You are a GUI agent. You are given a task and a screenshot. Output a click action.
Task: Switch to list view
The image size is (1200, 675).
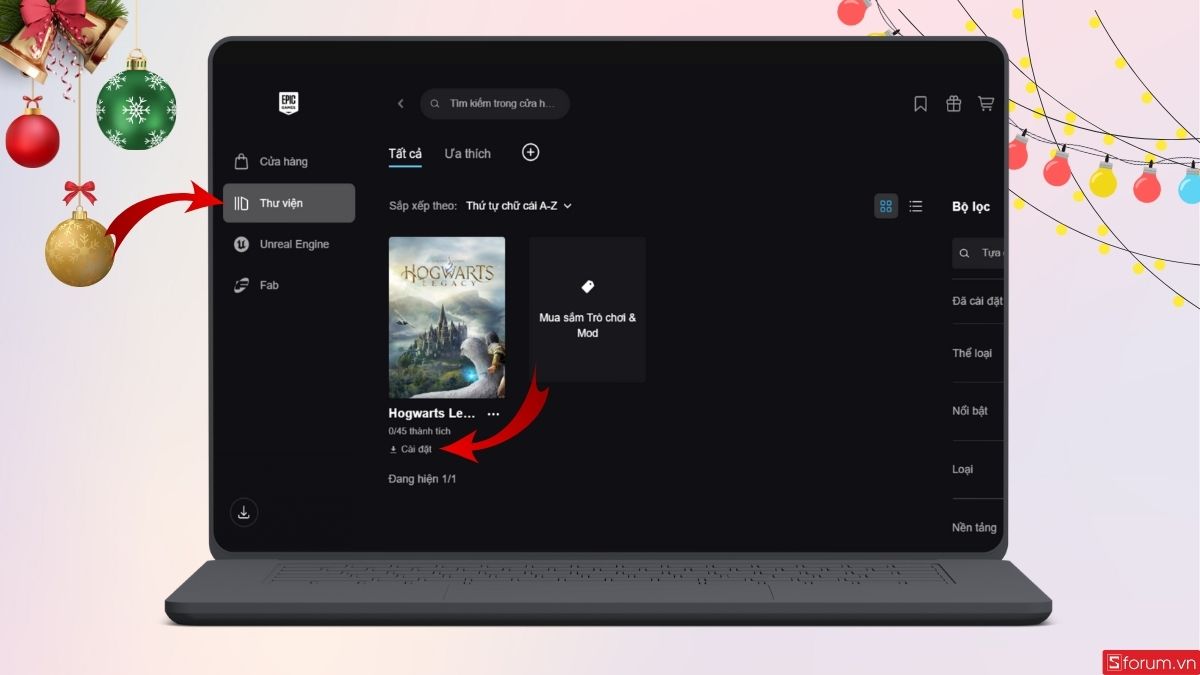[x=916, y=206]
